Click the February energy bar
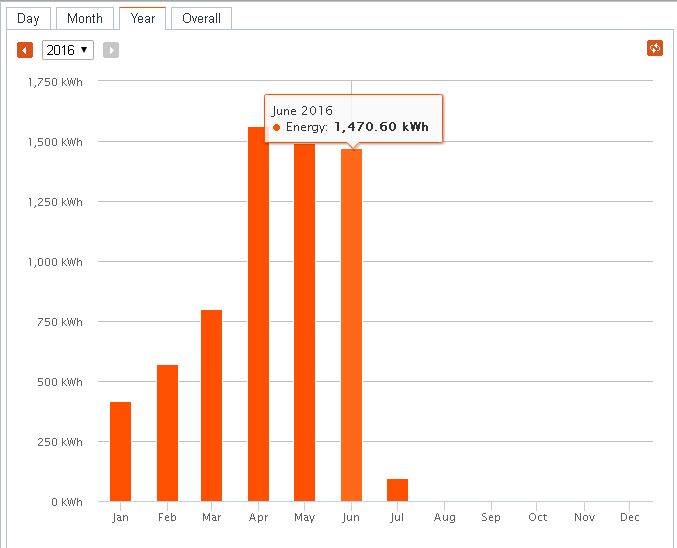 (167, 433)
